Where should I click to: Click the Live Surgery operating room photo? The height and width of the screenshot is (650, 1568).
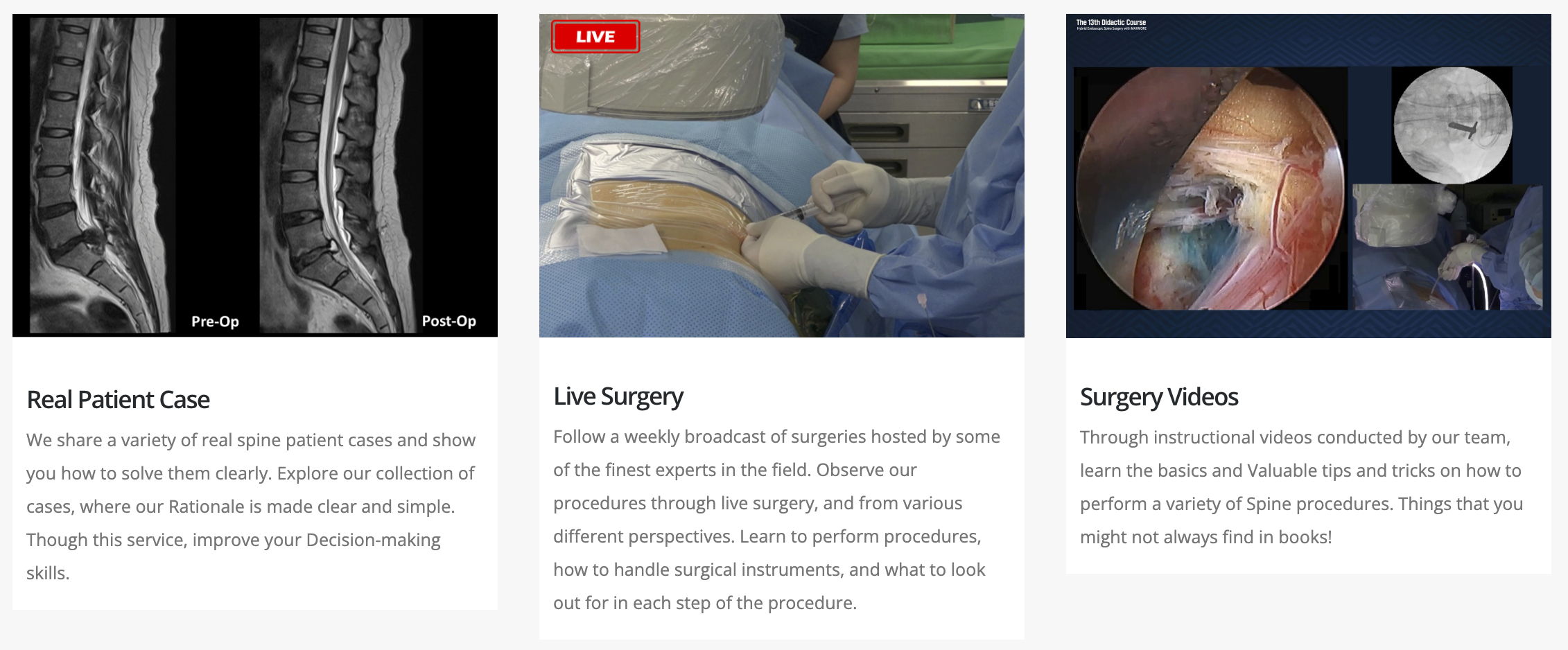coord(781,175)
